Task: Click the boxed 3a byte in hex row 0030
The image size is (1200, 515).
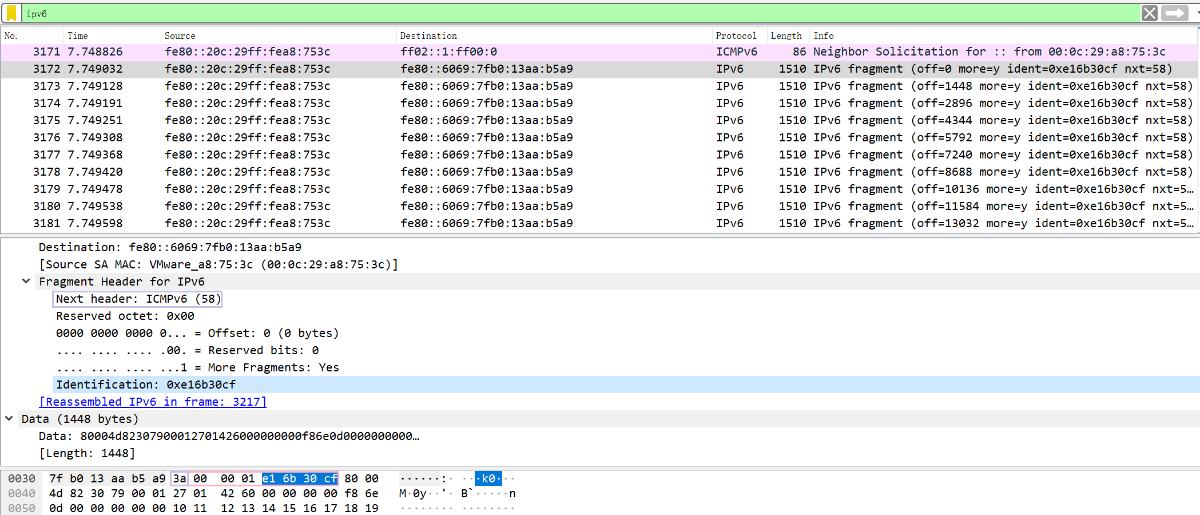Action: (x=179, y=478)
